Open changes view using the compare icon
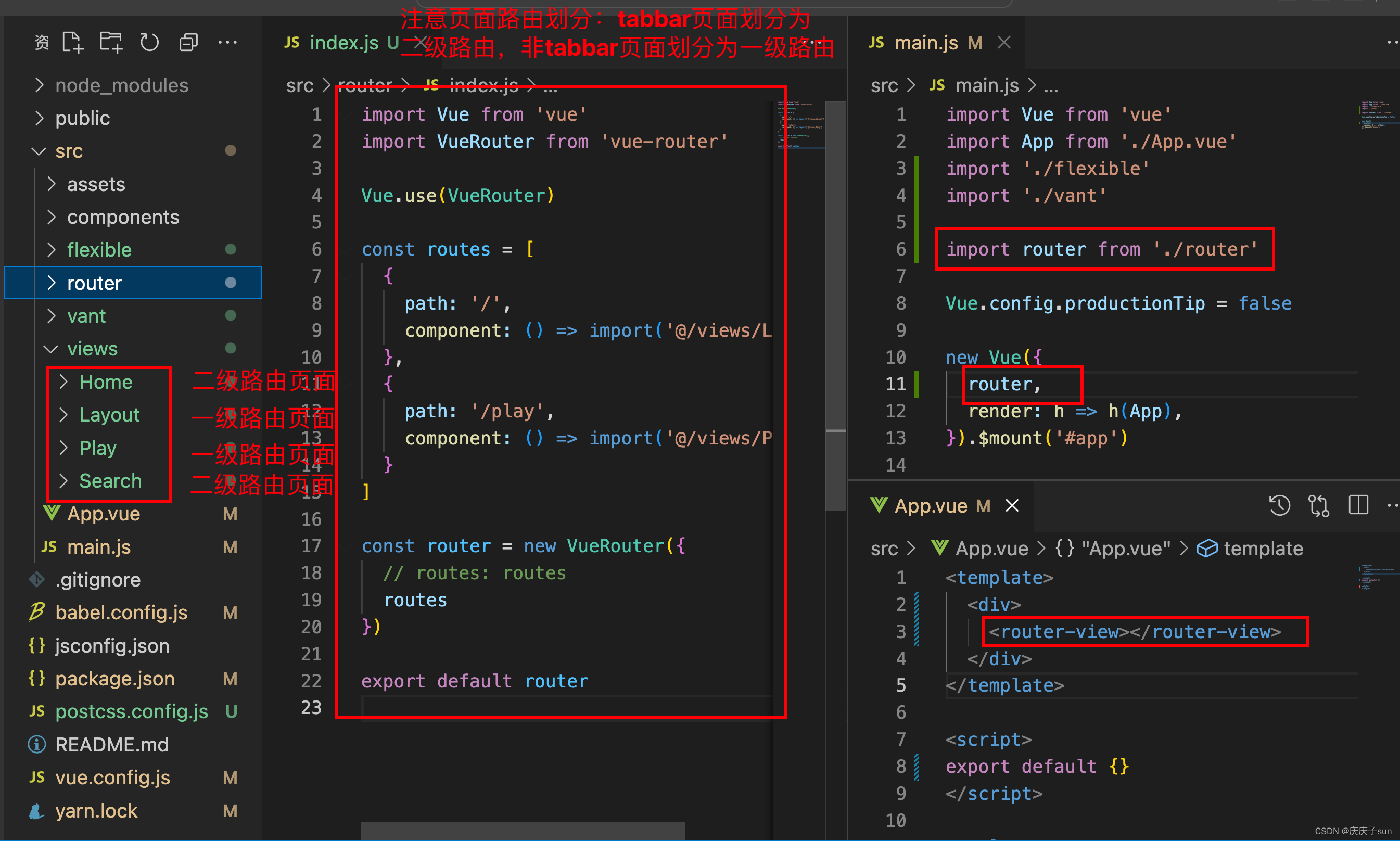This screenshot has width=1400, height=841. coord(1318,505)
